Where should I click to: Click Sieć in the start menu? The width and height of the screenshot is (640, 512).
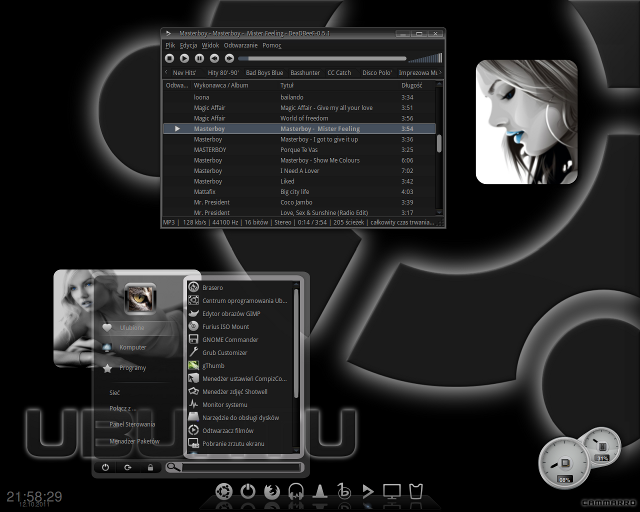tap(115, 393)
